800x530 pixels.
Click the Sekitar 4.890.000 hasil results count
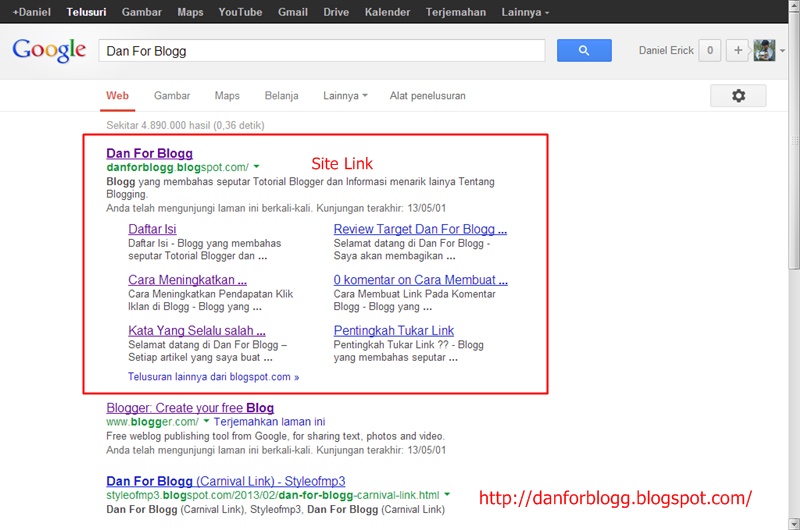pos(185,125)
